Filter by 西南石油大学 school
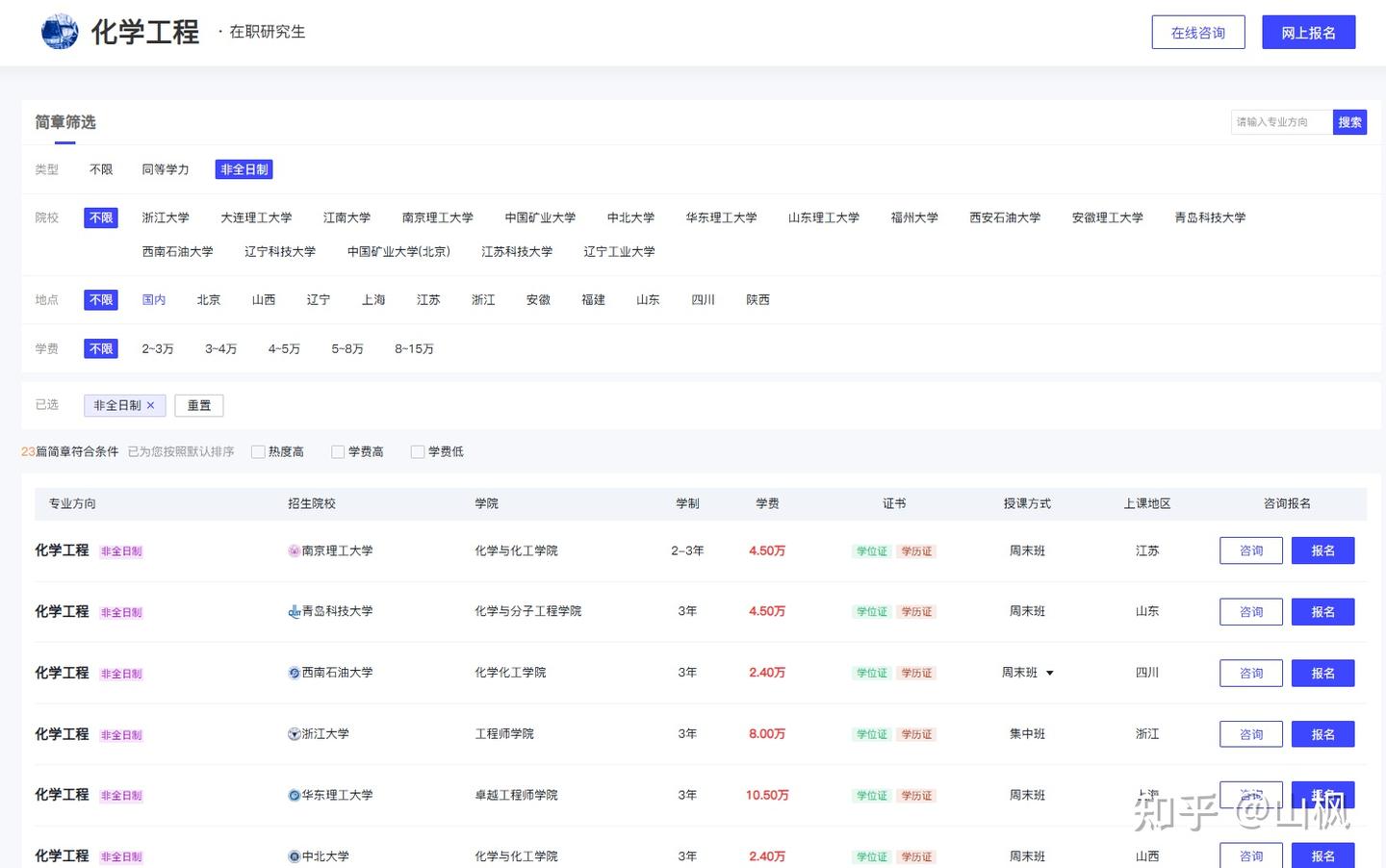1386x868 pixels. coord(178,252)
